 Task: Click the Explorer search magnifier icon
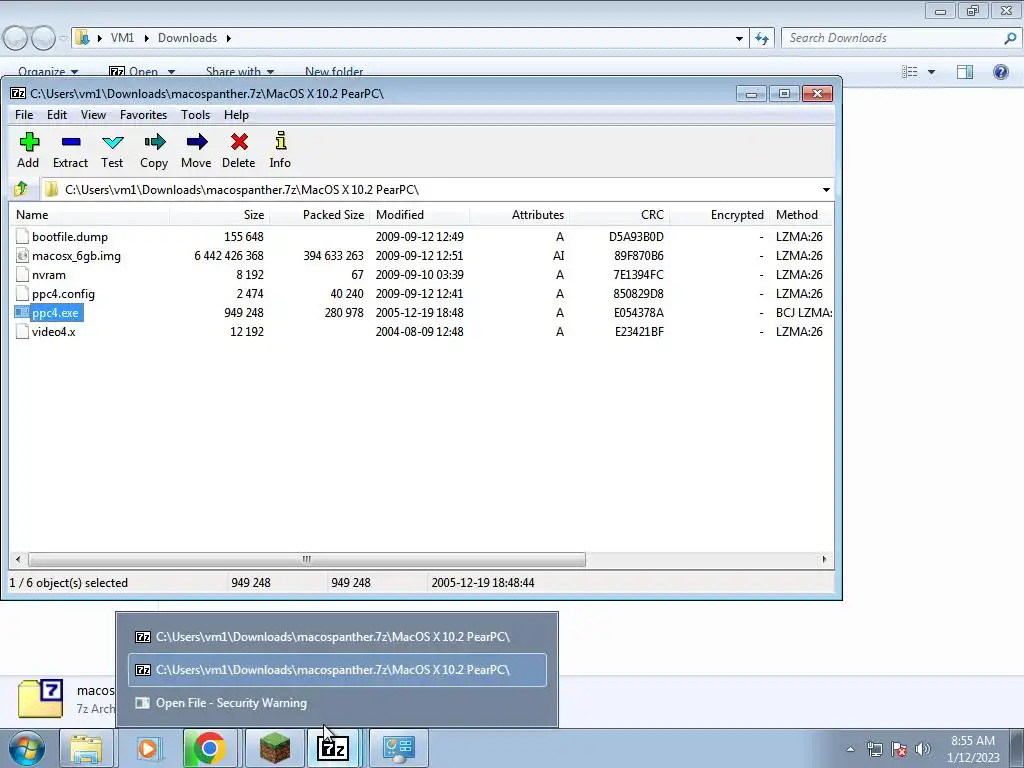pos(1010,38)
